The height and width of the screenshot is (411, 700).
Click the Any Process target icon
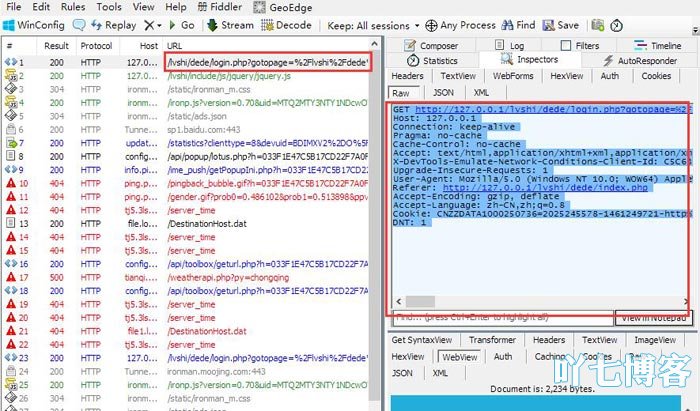click(x=431, y=25)
